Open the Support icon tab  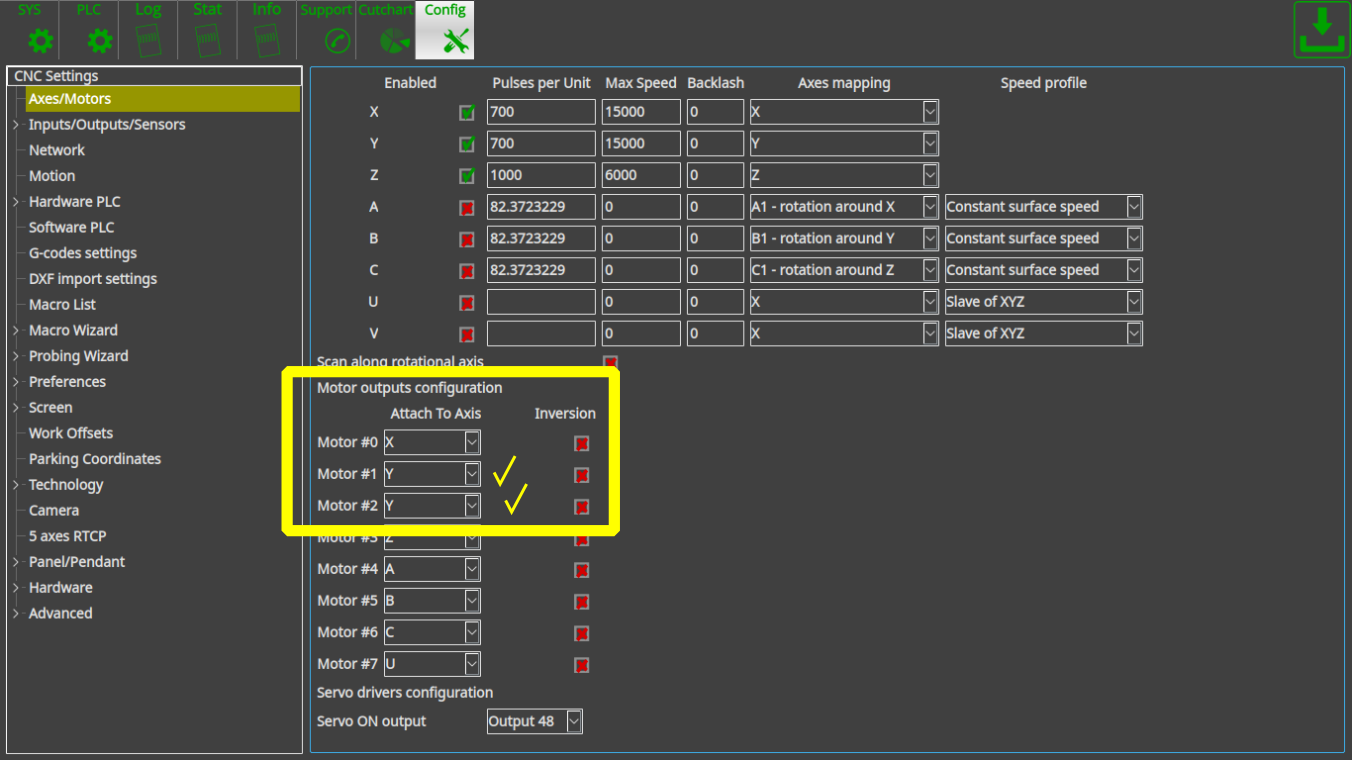[326, 30]
